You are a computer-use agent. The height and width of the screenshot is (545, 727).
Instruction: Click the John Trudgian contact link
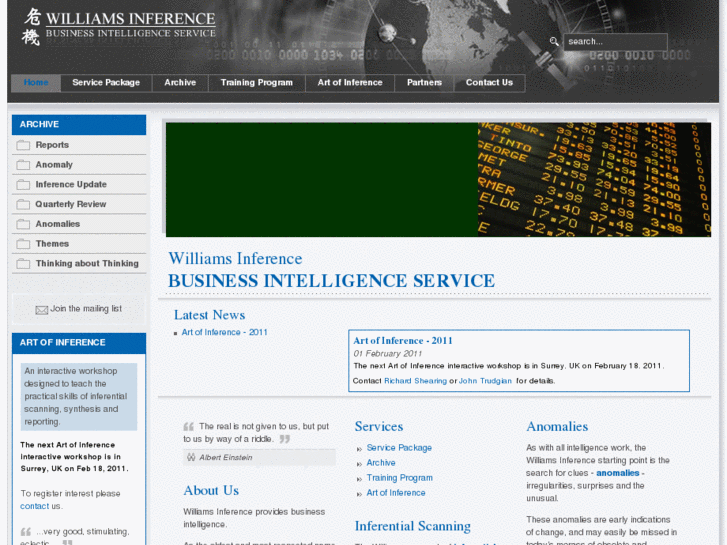tap(485, 381)
